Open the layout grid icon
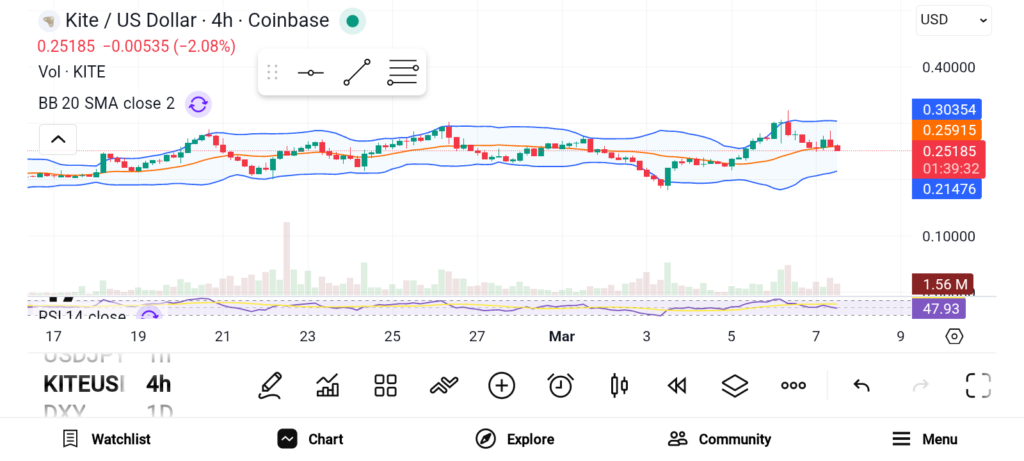The height and width of the screenshot is (461, 1024). click(x=385, y=385)
